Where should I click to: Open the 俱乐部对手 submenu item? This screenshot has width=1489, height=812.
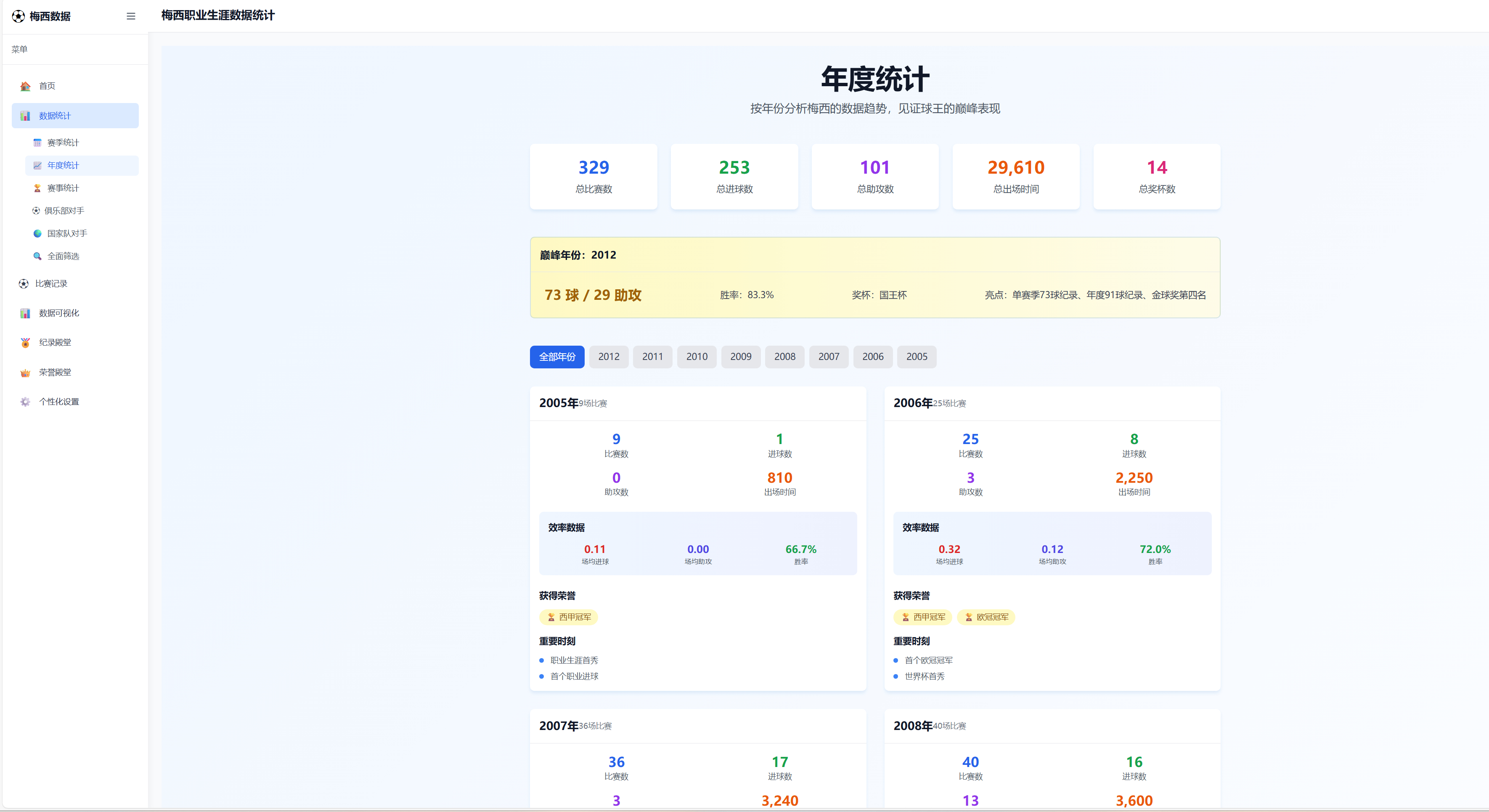click(x=82, y=211)
